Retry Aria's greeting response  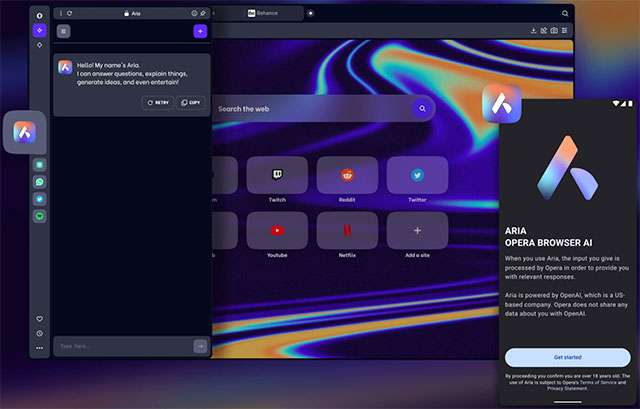158,102
